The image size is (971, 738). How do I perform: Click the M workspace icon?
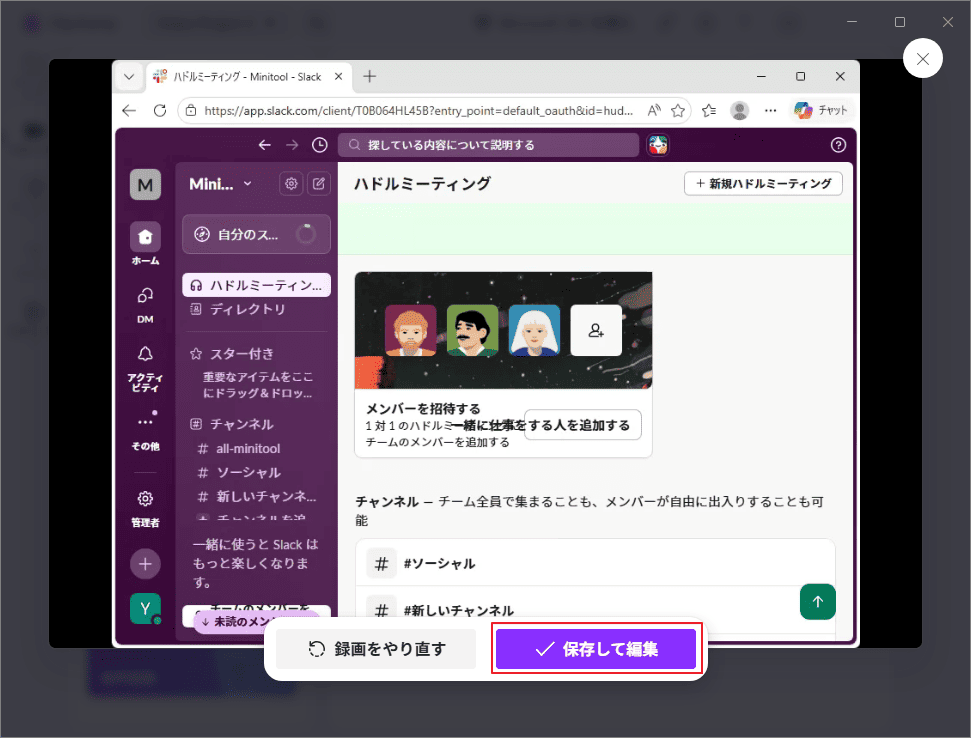point(145,184)
